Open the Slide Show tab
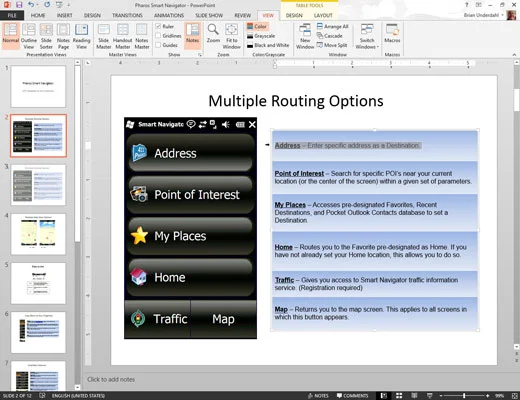Screen dimensions: 520x400 pos(209,15)
